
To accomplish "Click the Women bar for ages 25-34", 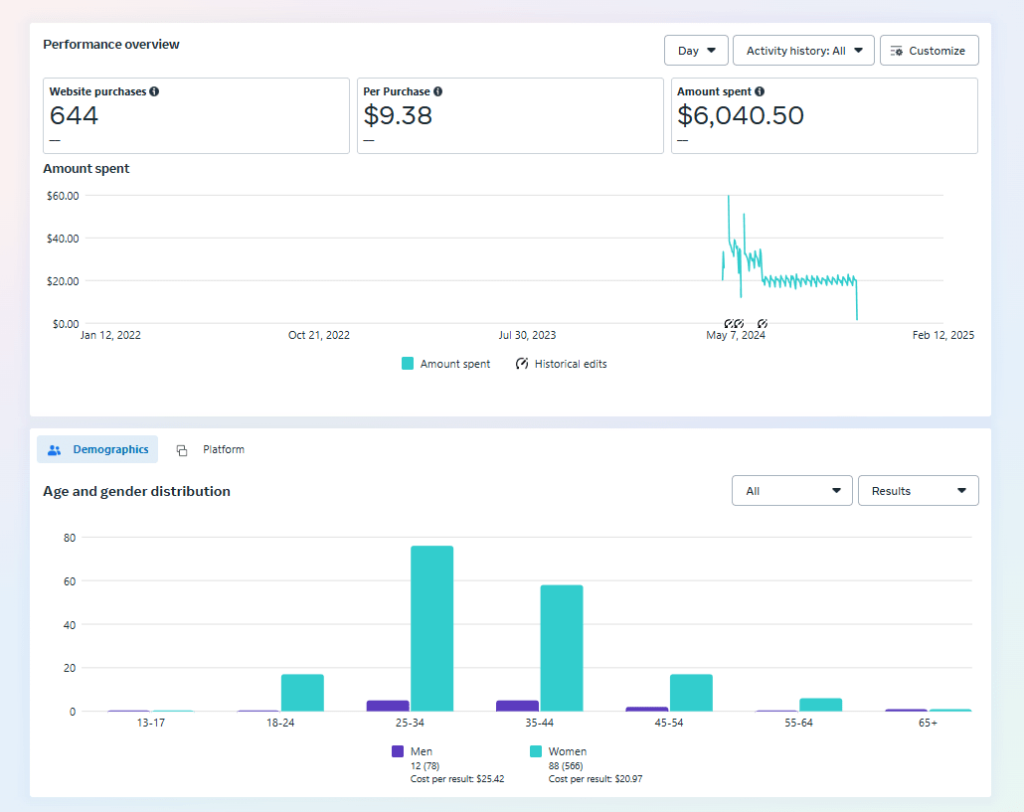I will coord(432,628).
